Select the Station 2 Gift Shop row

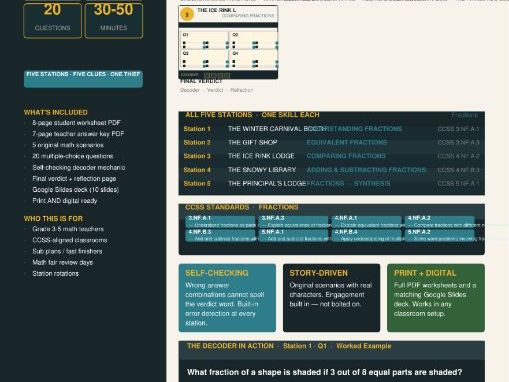click(x=331, y=142)
